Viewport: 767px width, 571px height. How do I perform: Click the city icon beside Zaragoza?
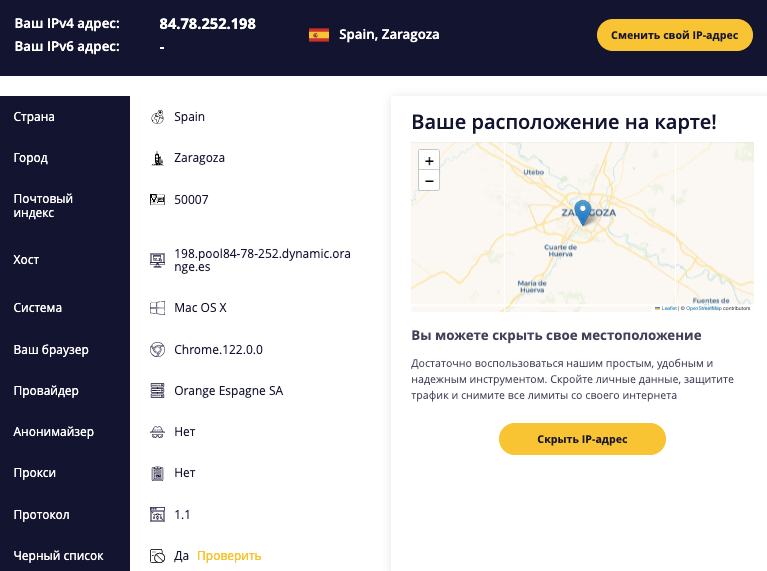pyautogui.click(x=157, y=159)
